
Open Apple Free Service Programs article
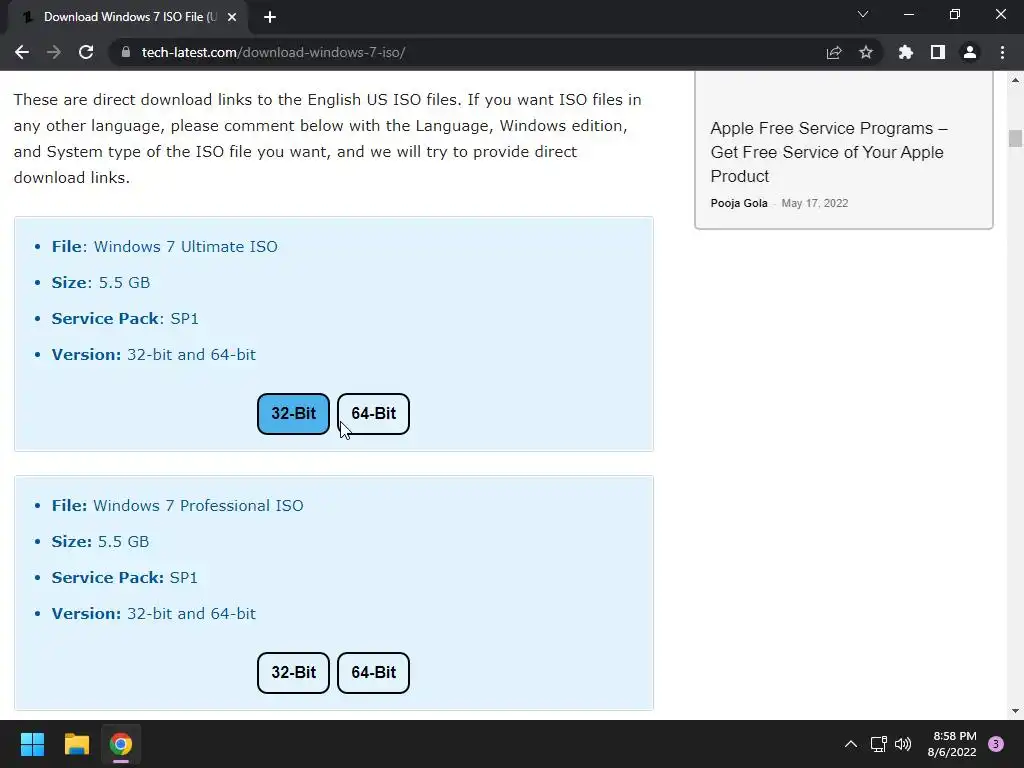pyautogui.click(x=829, y=152)
